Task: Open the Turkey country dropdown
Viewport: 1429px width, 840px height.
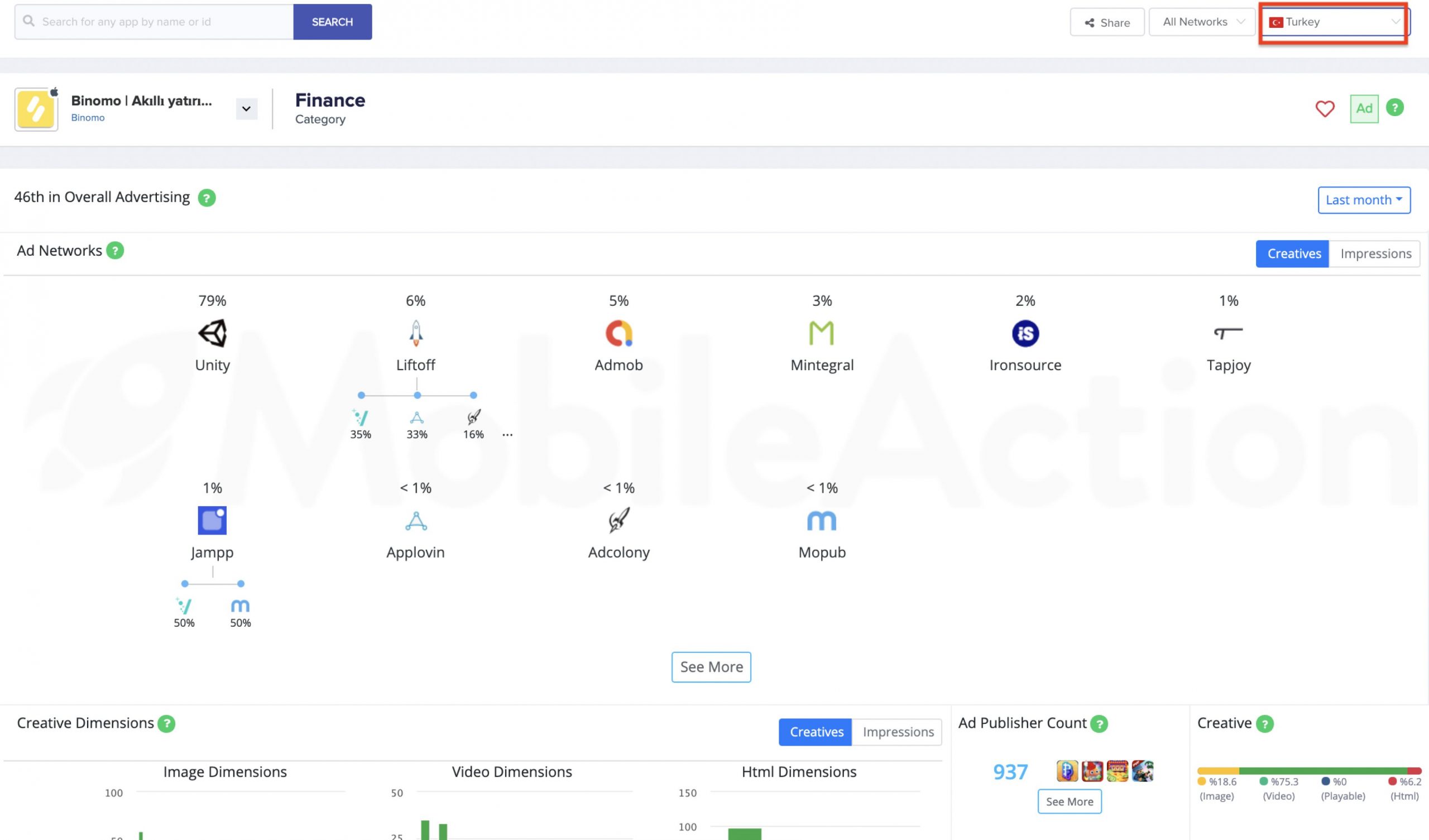Action: pos(1334,22)
